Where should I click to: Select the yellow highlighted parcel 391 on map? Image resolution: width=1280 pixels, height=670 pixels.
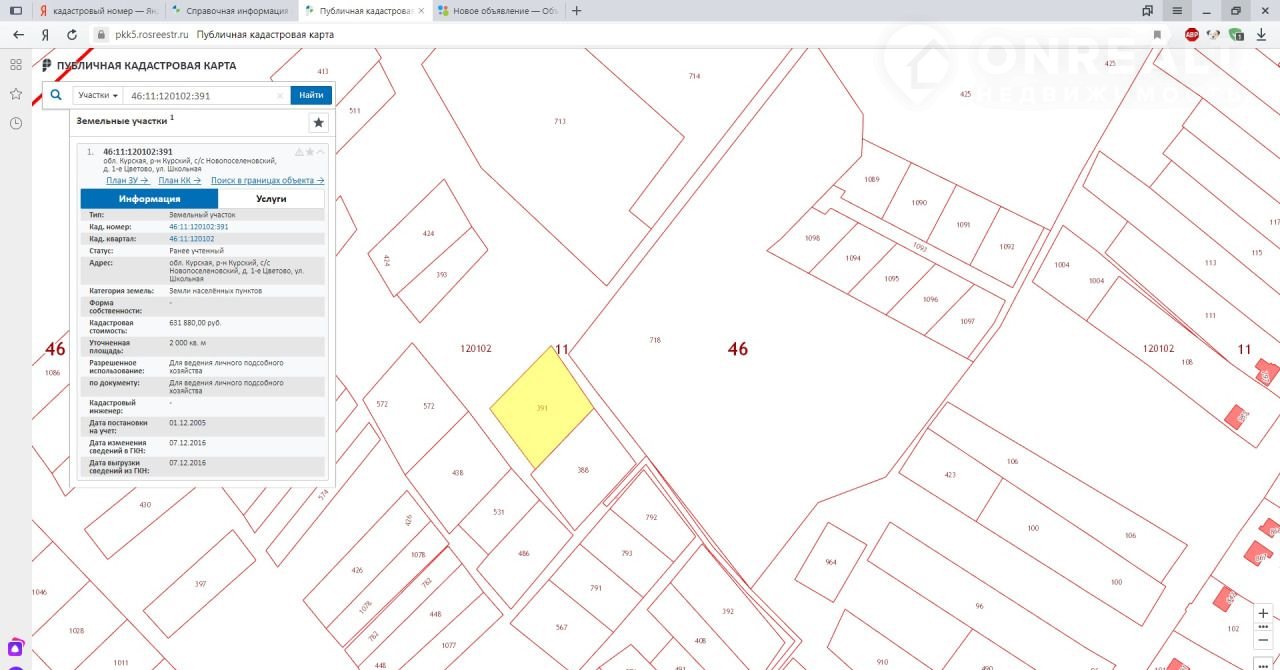pos(541,408)
